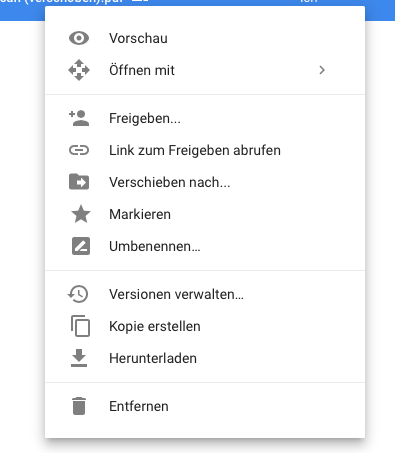Click the clock history versions icon
The width and height of the screenshot is (395, 453).
point(78,294)
